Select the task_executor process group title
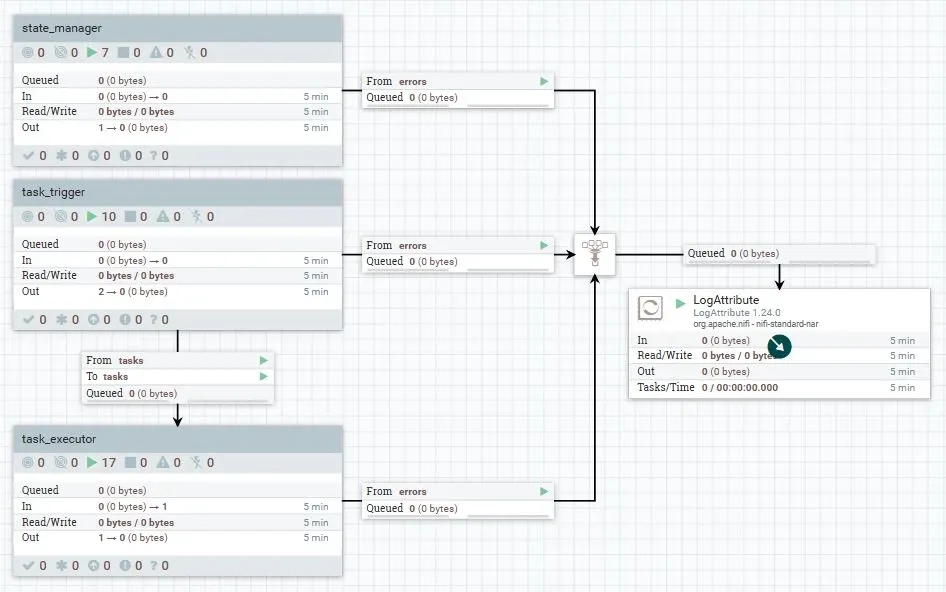Viewport: 946px width, 592px height. point(59,439)
